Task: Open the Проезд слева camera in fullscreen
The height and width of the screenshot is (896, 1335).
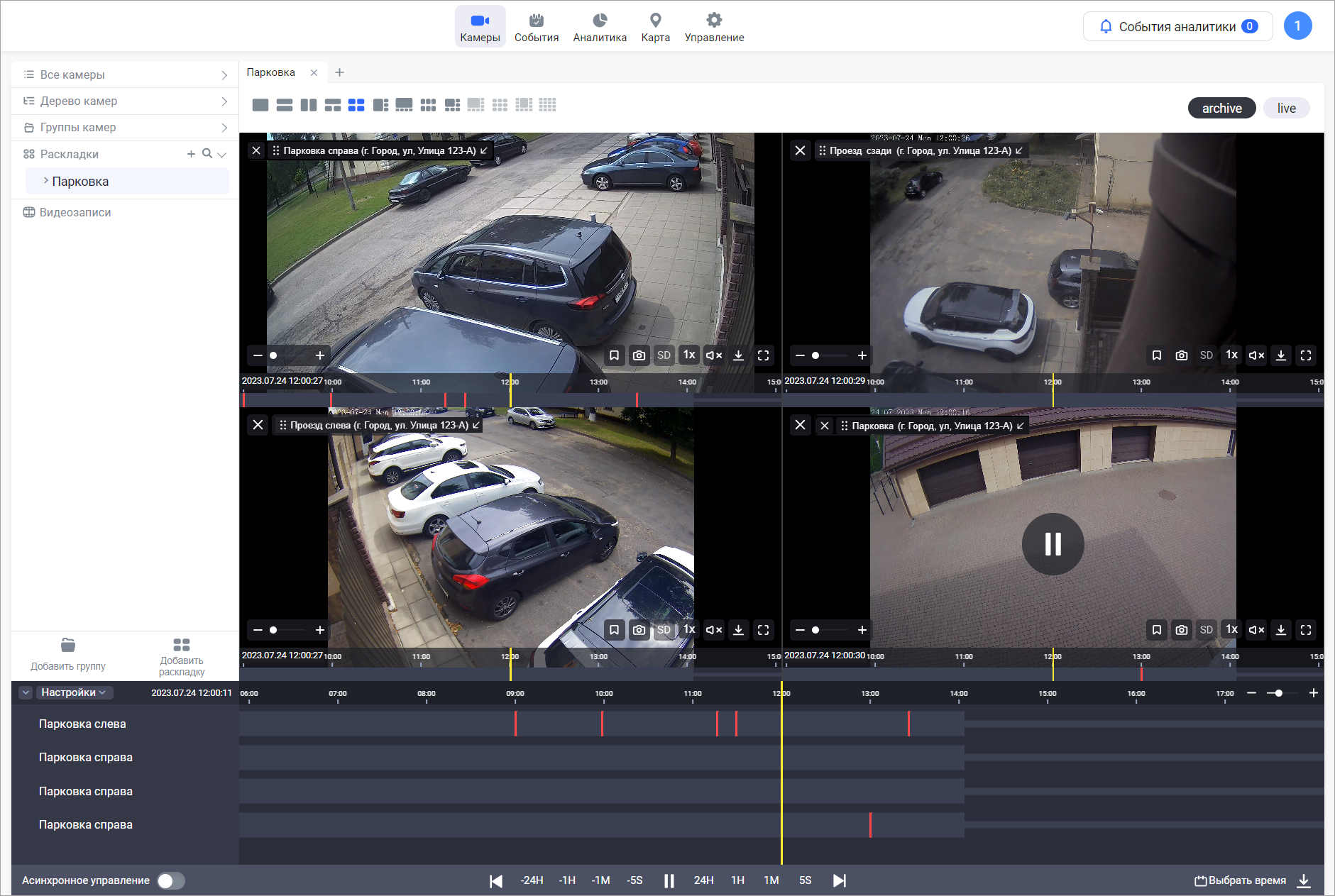Action: 763,630
